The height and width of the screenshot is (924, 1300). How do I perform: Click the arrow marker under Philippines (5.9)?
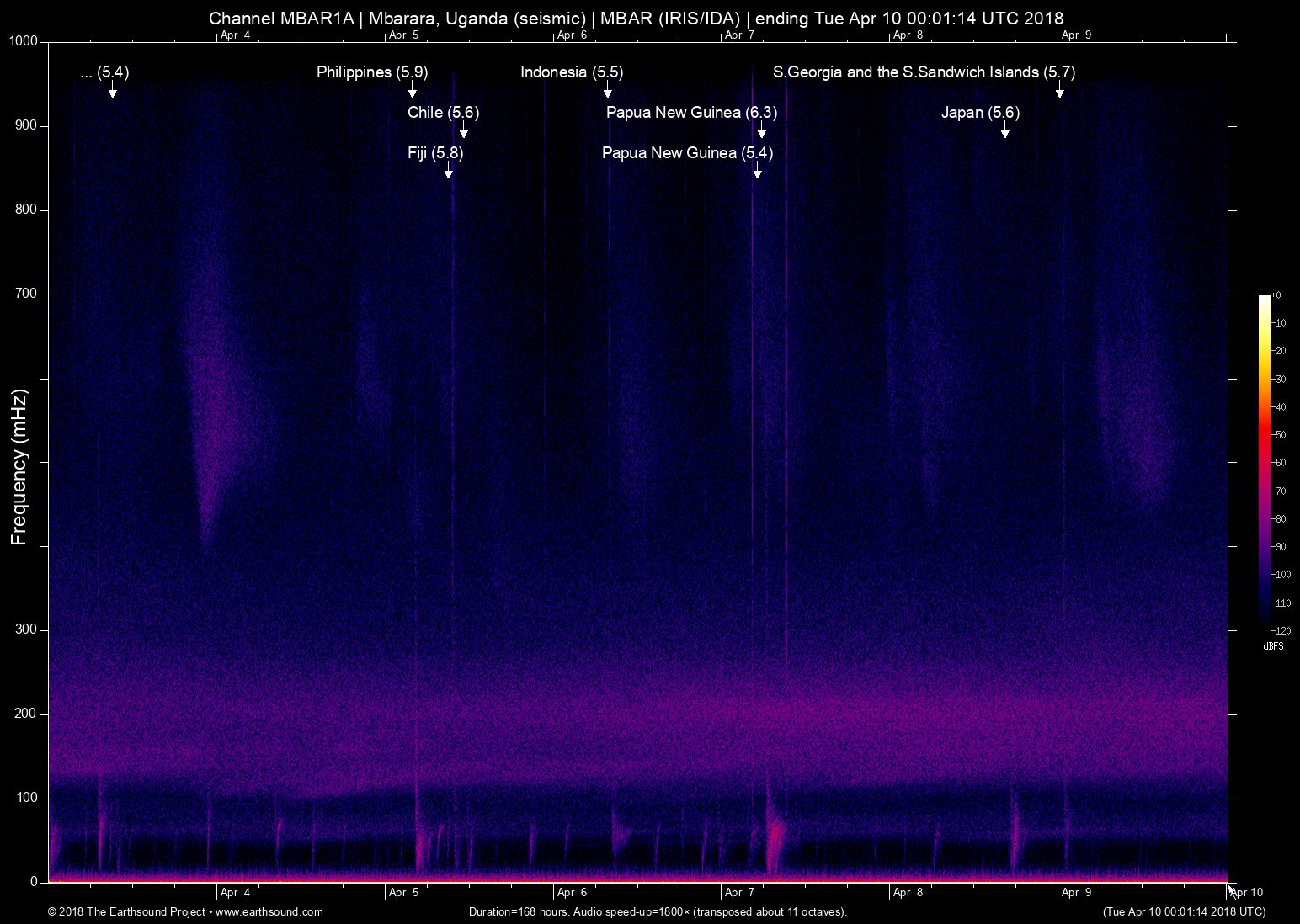pyautogui.click(x=413, y=91)
